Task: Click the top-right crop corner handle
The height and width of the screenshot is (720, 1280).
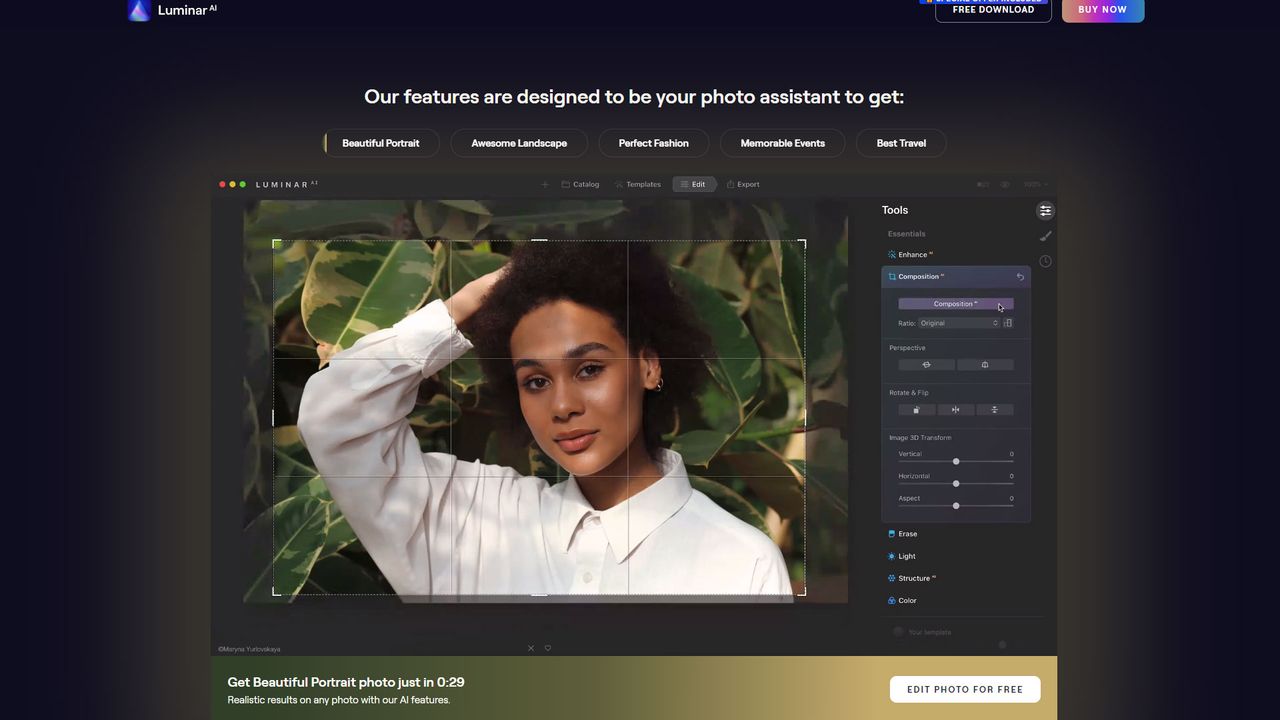Action: coord(804,241)
